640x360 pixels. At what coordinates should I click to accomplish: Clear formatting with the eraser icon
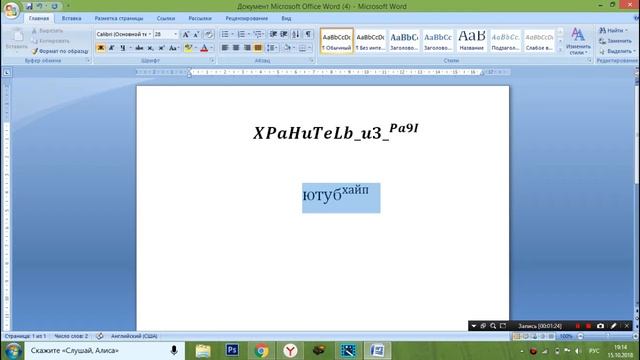point(209,35)
